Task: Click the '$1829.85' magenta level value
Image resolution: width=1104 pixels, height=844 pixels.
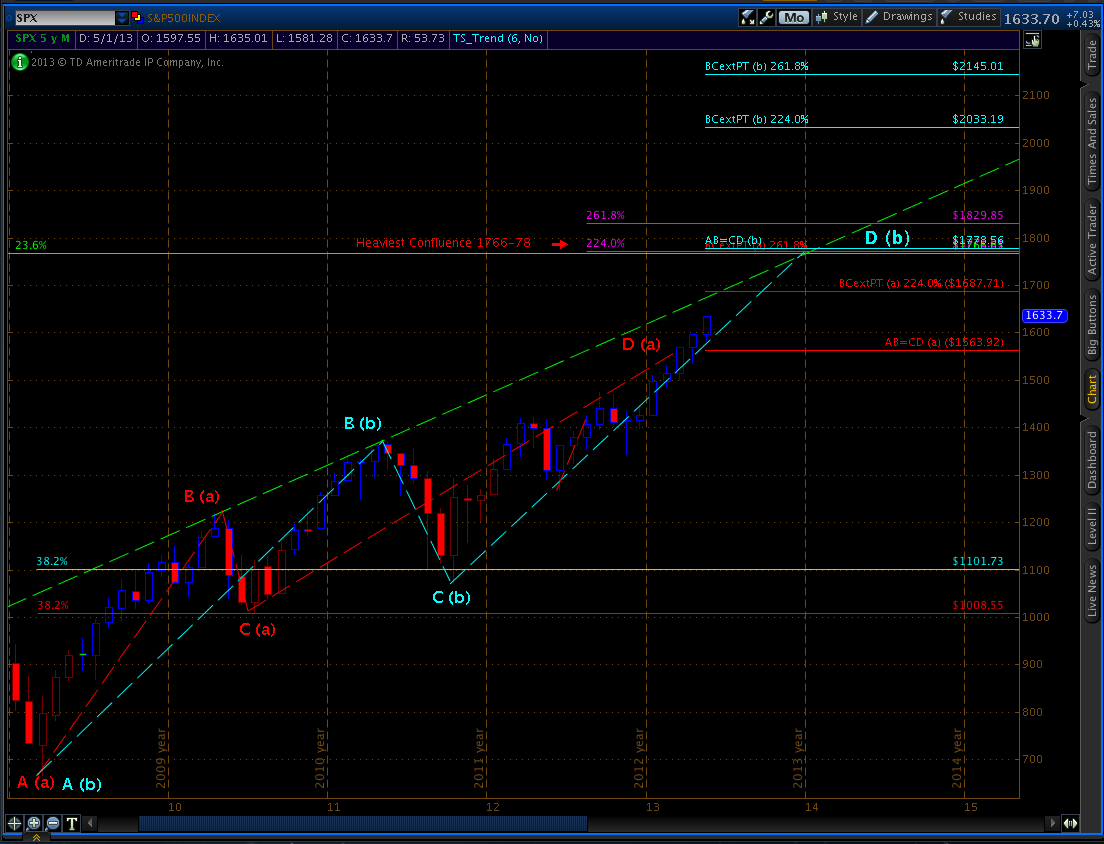Action: [x=977, y=215]
